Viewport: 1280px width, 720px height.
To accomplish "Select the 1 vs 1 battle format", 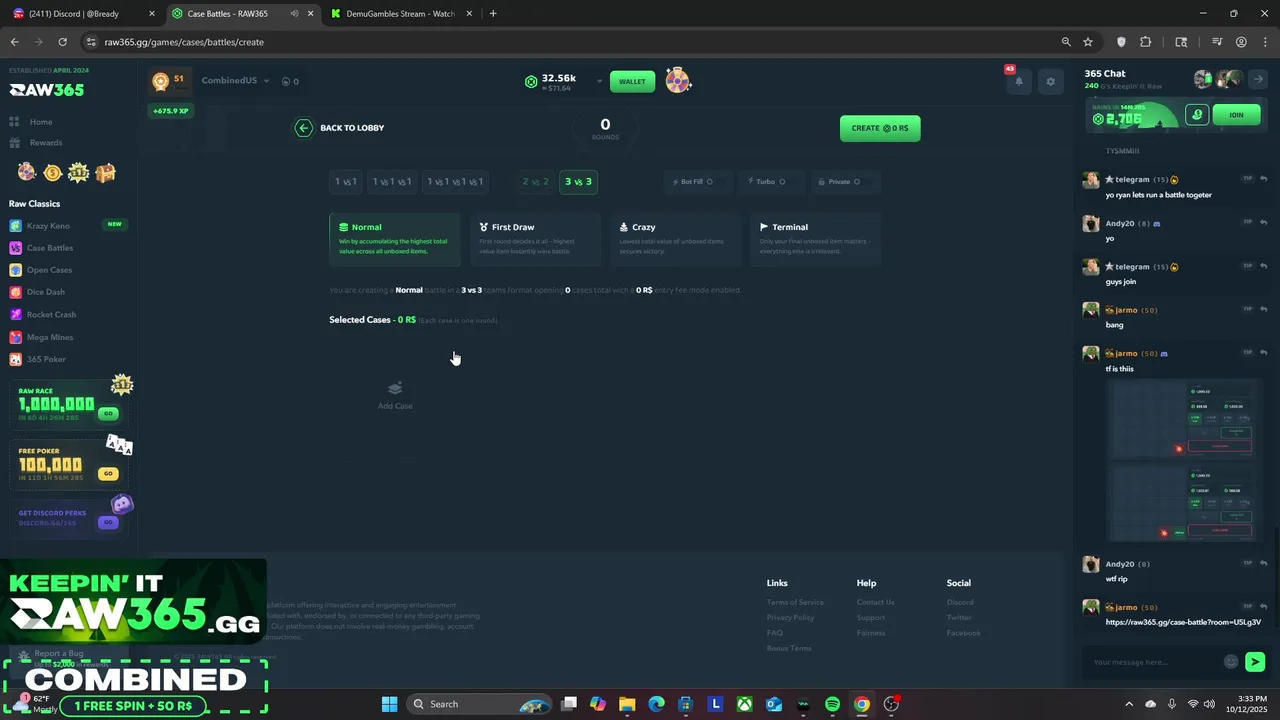I will pyautogui.click(x=345, y=182).
